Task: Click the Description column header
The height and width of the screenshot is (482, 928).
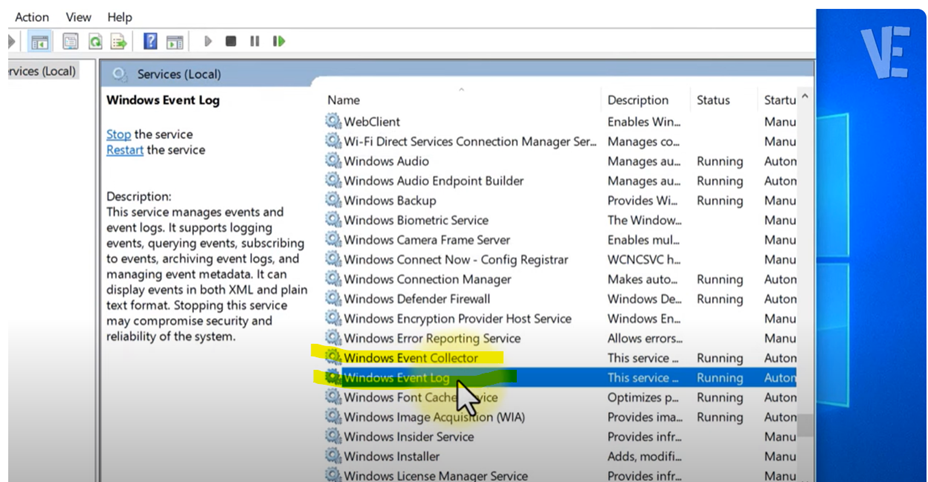Action: click(x=638, y=100)
